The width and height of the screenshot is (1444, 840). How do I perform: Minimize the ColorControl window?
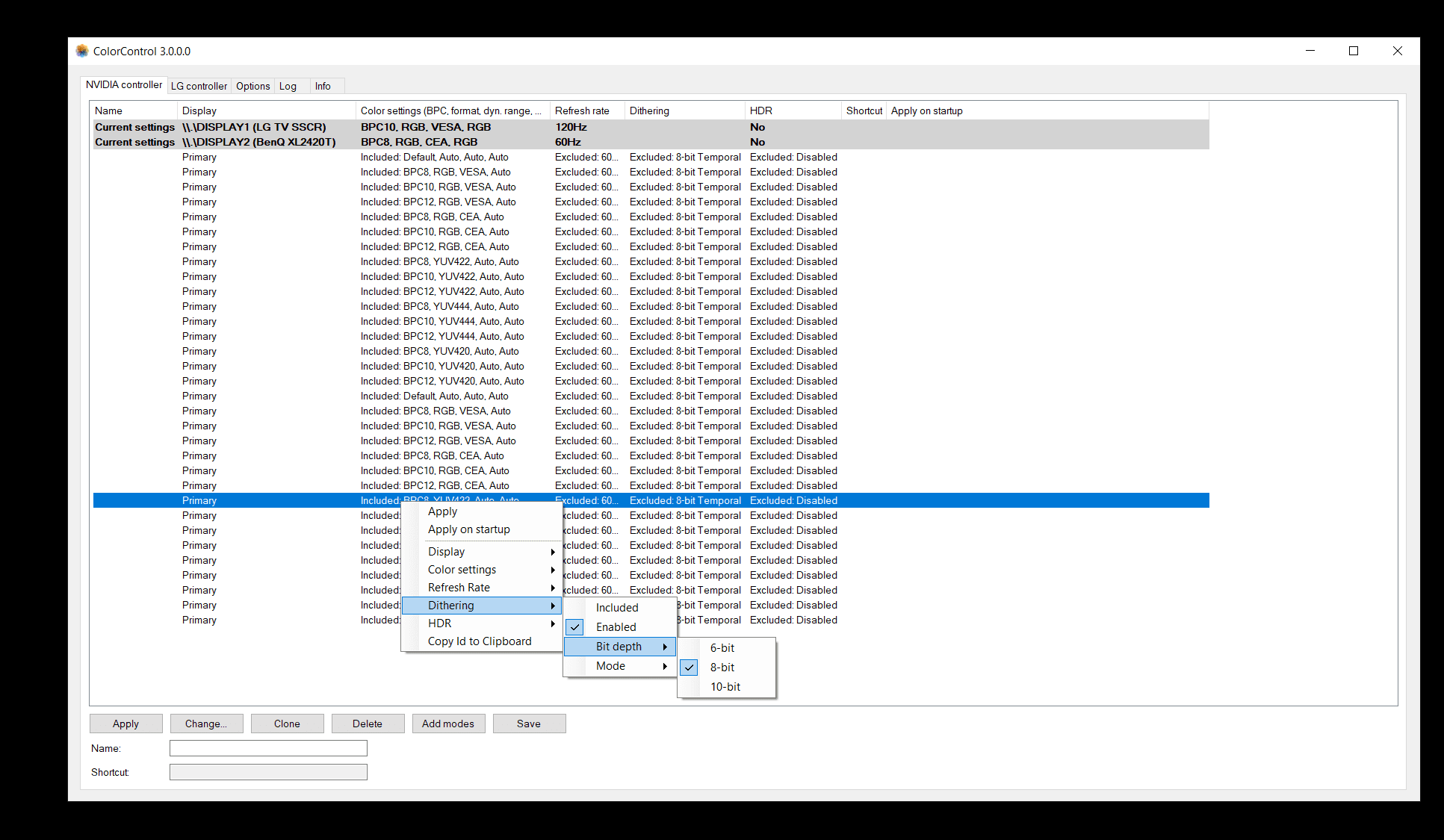(x=1310, y=51)
